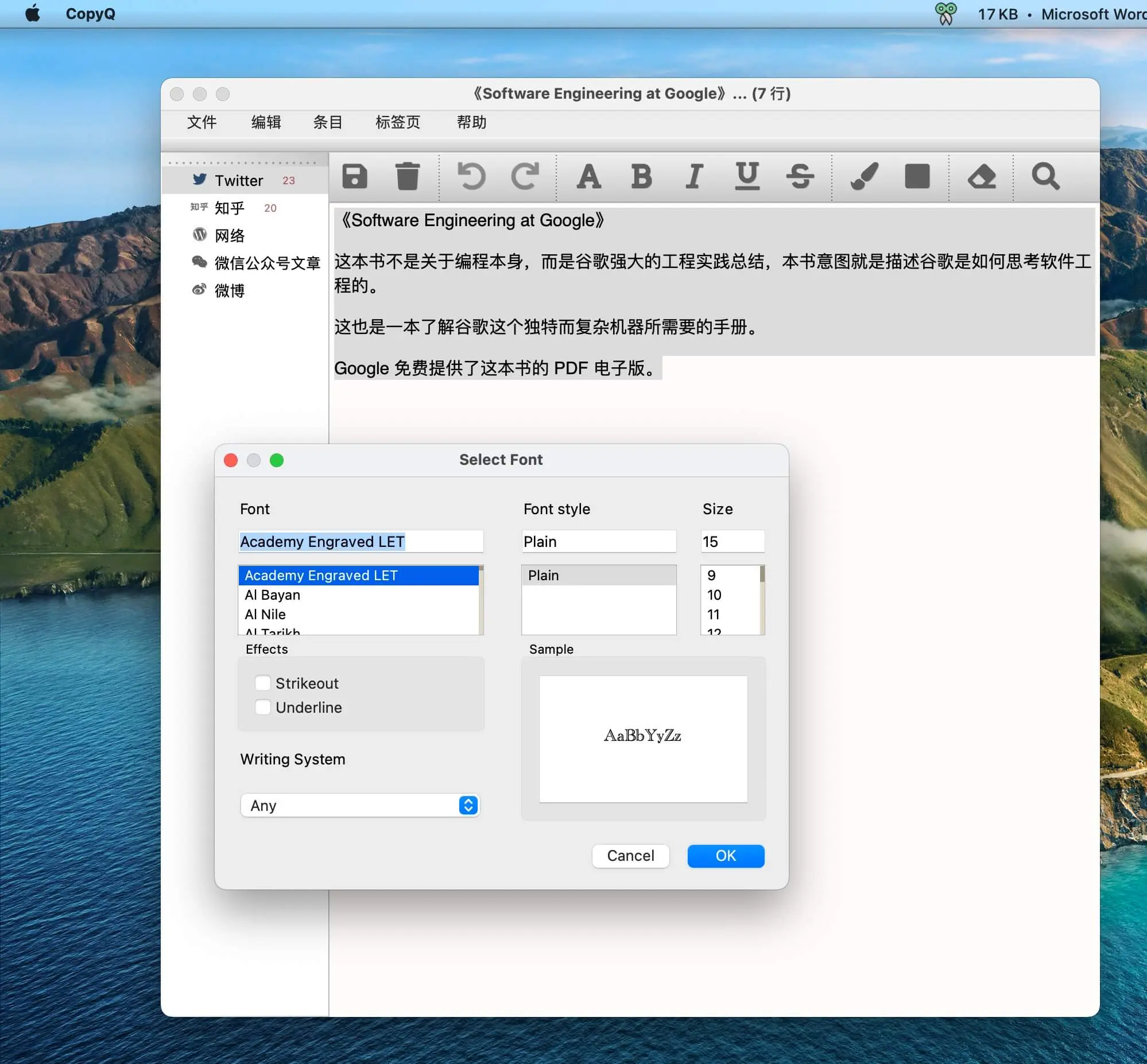Open the 标签页 menu
Screen dimensions: 1147x1064
pos(398,122)
